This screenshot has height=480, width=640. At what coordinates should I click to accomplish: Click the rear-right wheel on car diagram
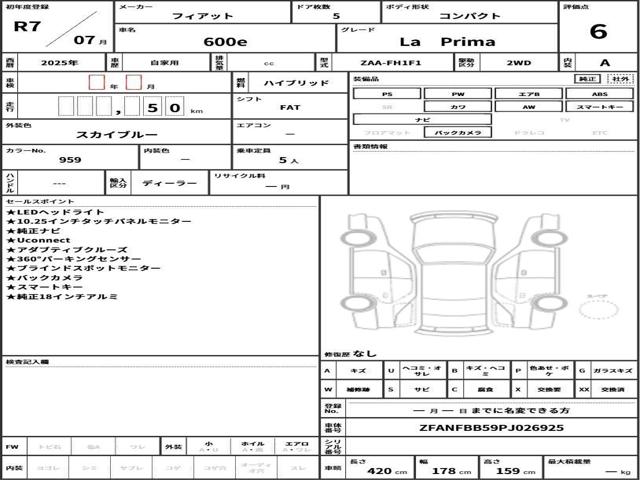pos(551,303)
